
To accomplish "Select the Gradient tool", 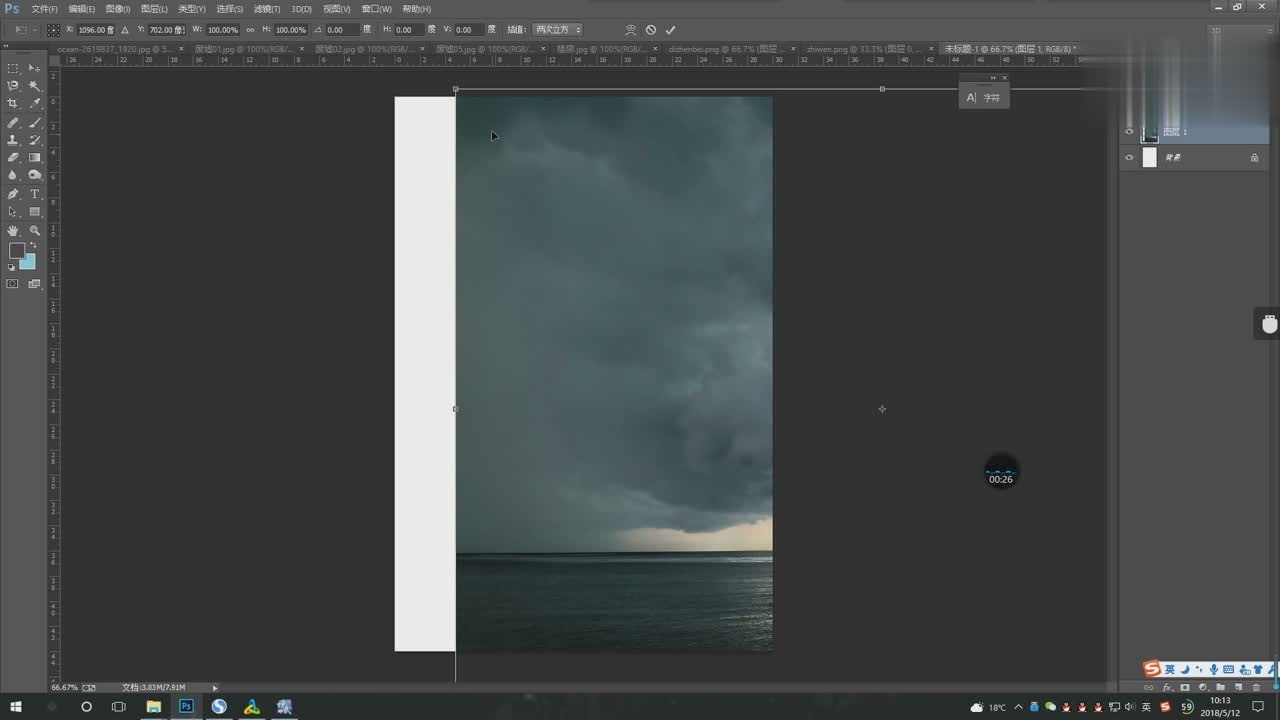I will [35, 158].
